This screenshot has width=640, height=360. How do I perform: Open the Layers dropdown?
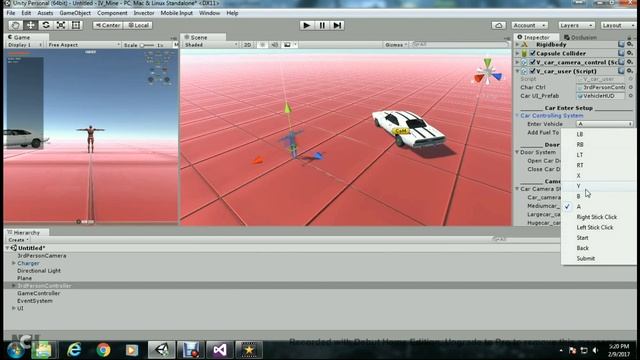[x=576, y=25]
